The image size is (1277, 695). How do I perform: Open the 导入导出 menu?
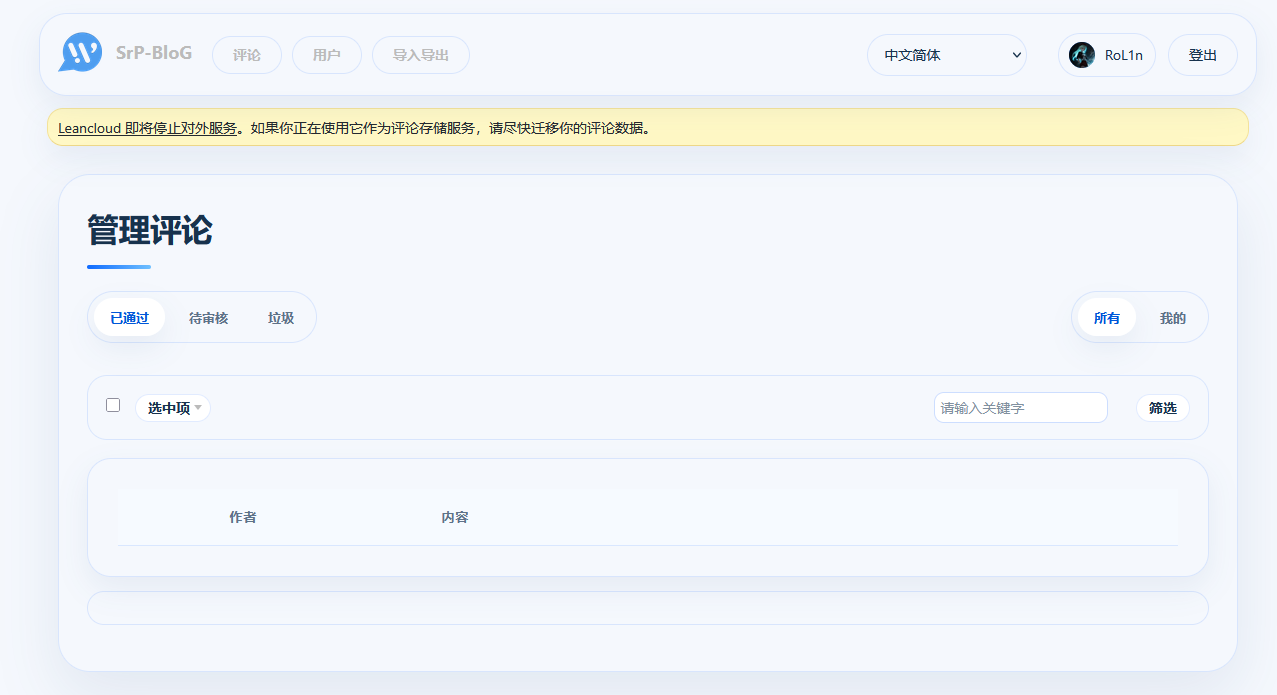[421, 55]
